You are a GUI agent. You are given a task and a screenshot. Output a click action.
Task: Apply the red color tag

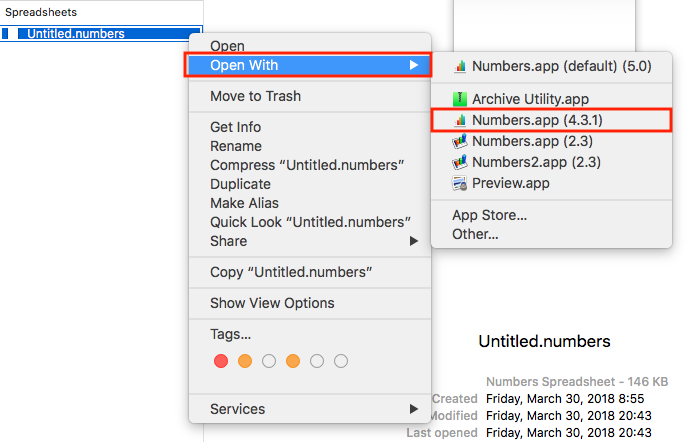point(221,361)
